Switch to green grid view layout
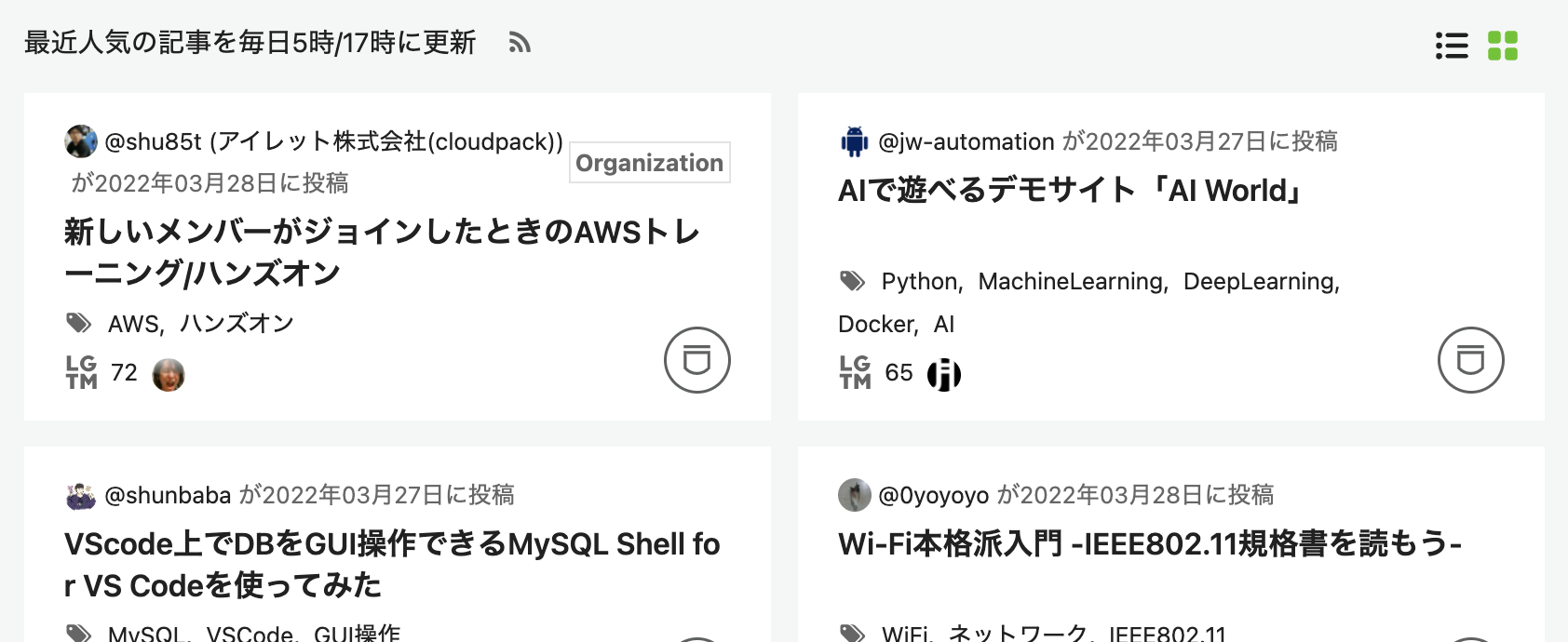 click(x=1503, y=46)
